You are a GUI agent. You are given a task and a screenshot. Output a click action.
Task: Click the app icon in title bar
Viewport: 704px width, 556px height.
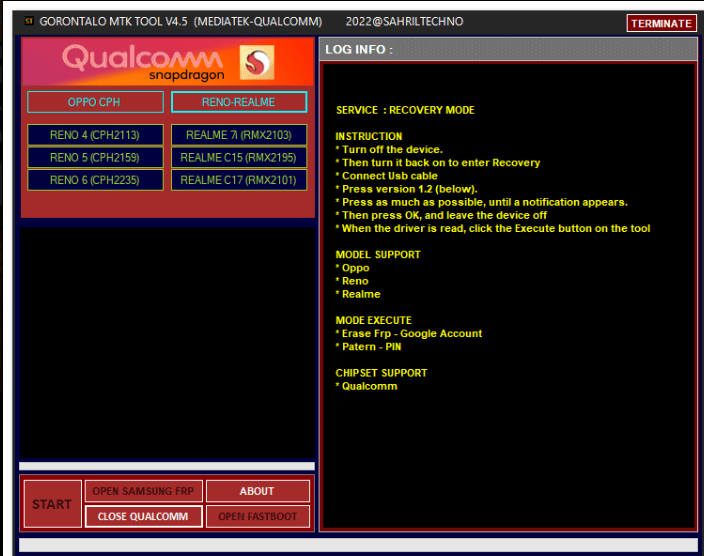click(x=29, y=21)
